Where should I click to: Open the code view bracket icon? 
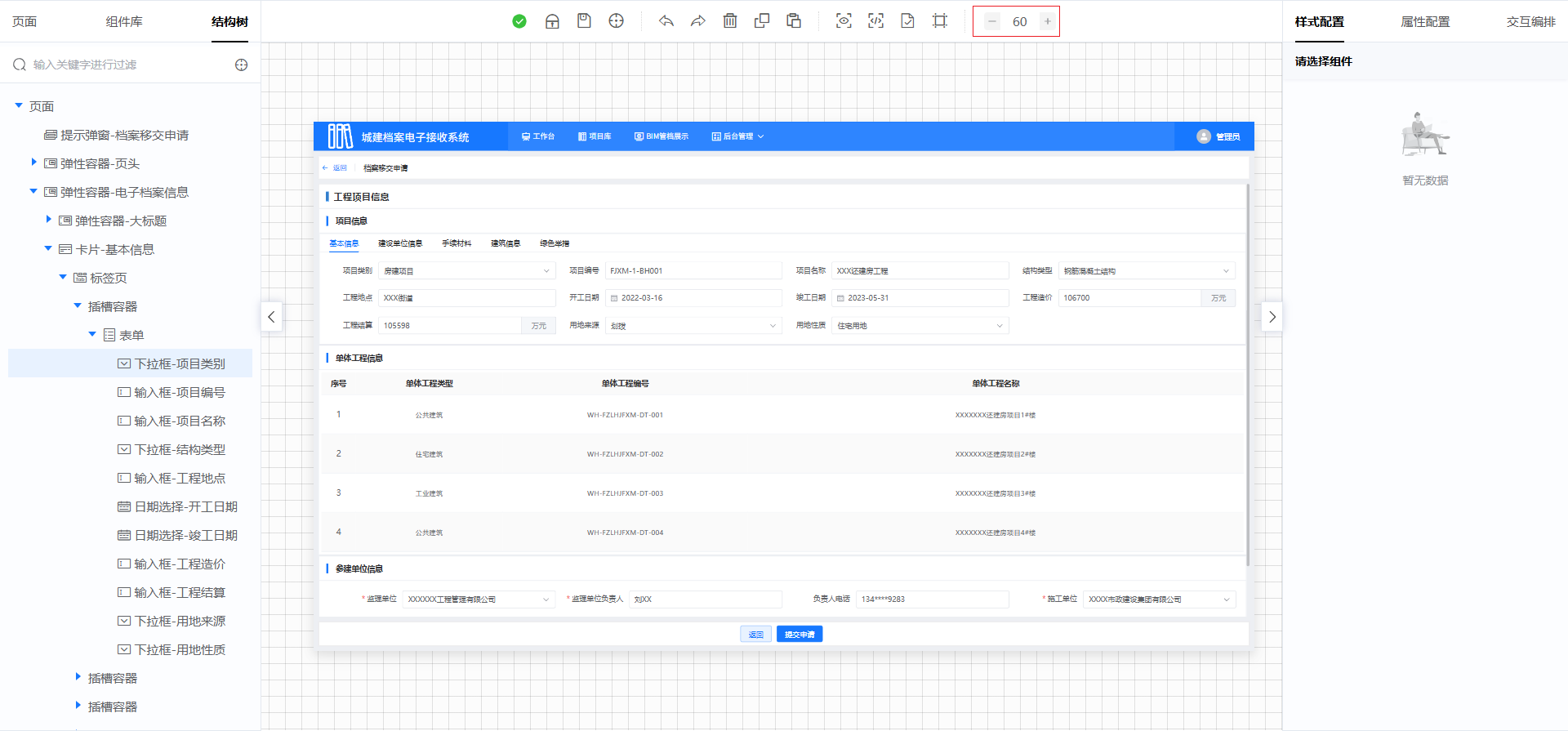coord(875,21)
